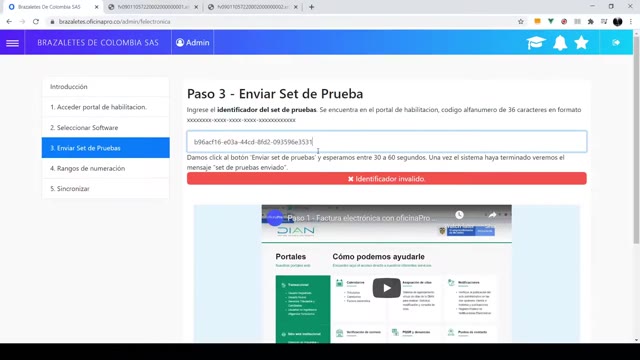Reload the page with the refresh button
This screenshot has height=360, width=640.
click(36, 22)
